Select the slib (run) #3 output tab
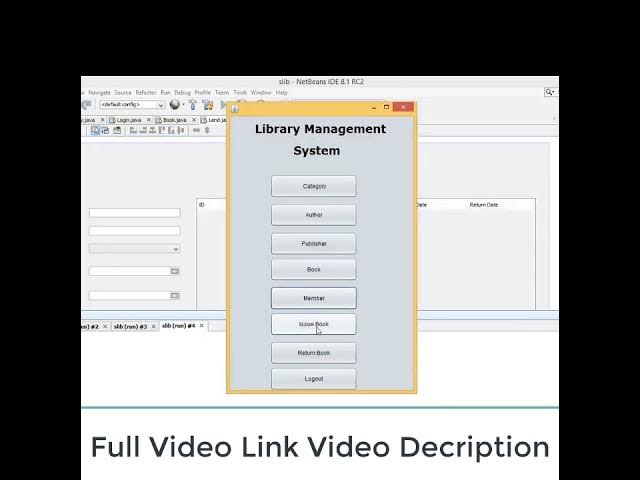The height and width of the screenshot is (480, 640). coord(130,327)
